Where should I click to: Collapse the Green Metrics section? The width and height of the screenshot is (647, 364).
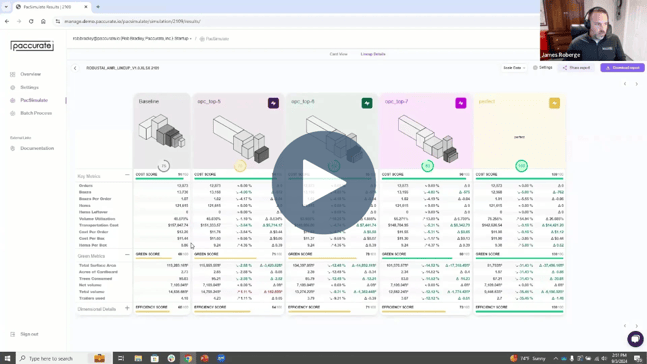tap(127, 255)
